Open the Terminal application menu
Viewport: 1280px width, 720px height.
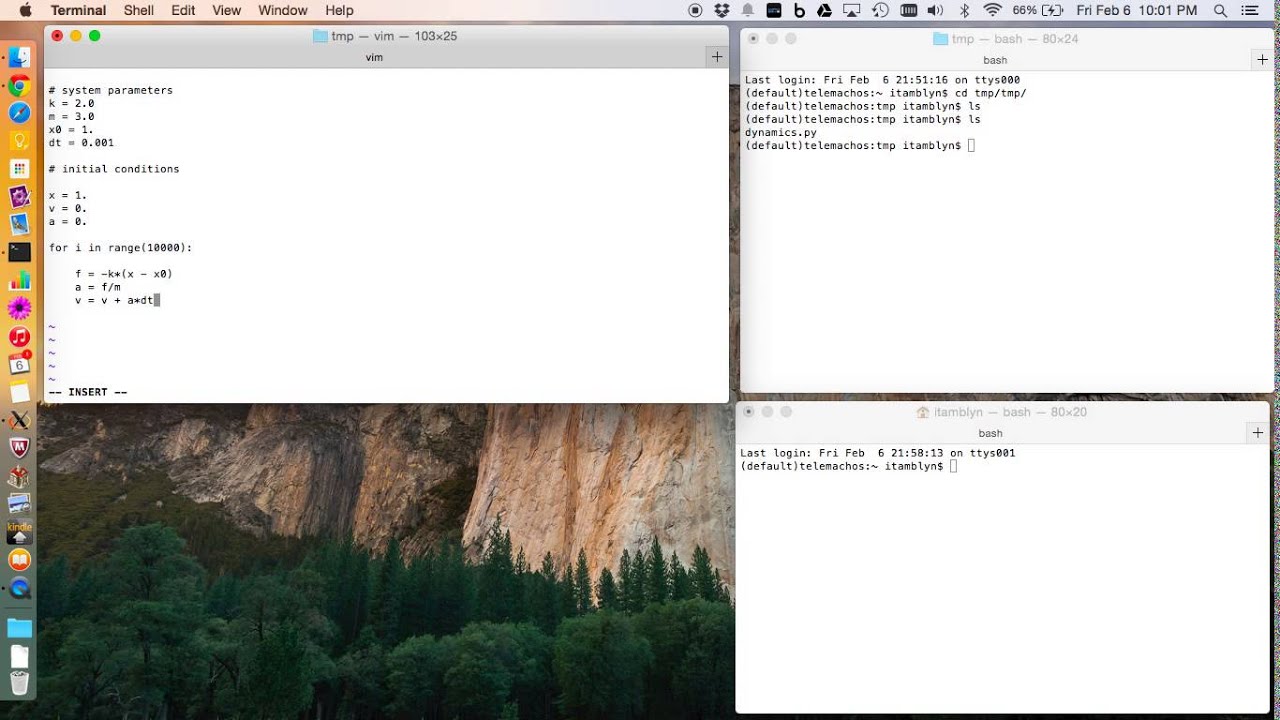point(78,10)
